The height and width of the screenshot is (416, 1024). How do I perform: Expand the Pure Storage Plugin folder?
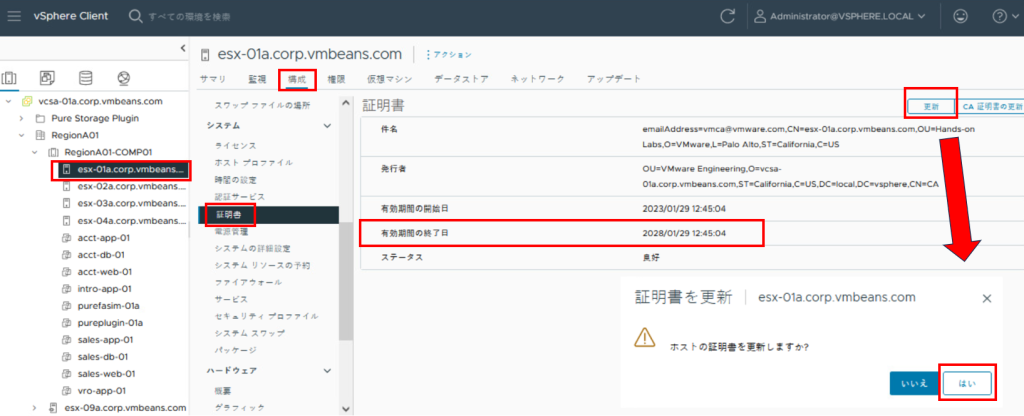22,118
